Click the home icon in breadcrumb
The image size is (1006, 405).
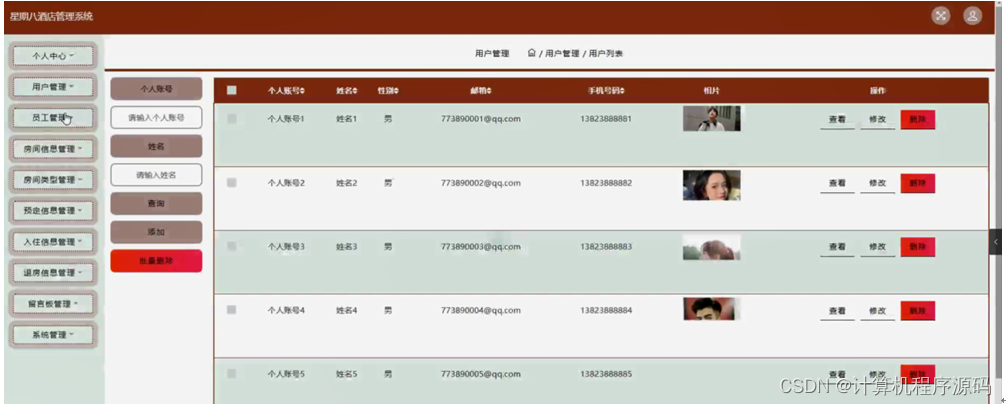531,53
